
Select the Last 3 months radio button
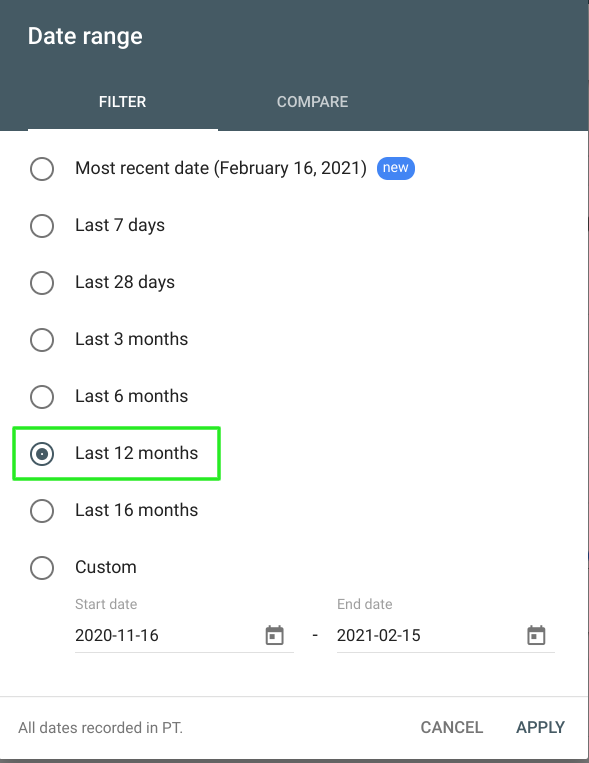[x=42, y=340]
